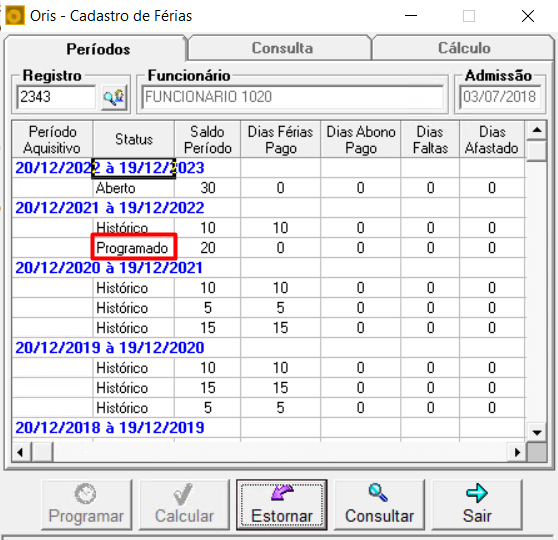Click the Sair exit button

[x=477, y=505]
